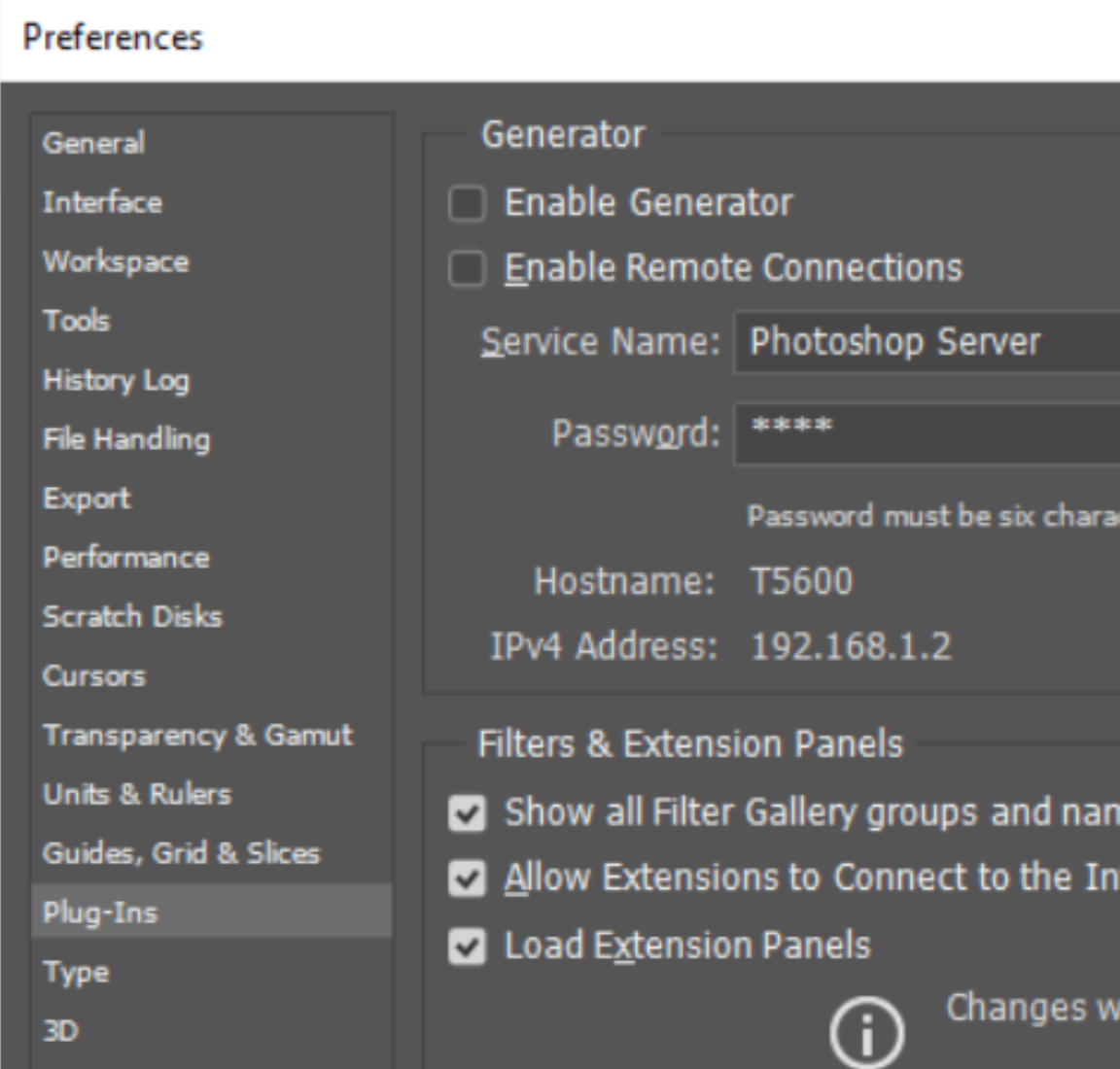Image resolution: width=1120 pixels, height=1069 pixels.
Task: Click the hostname value T5600
Action: coord(801,581)
